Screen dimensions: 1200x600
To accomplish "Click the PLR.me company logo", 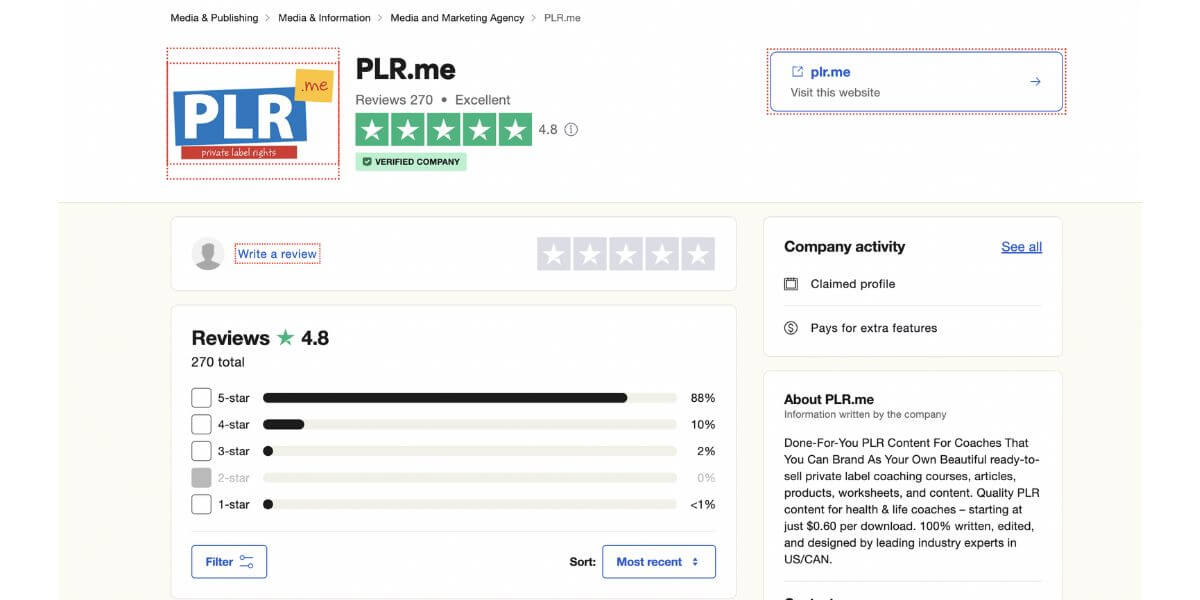I will [252, 113].
